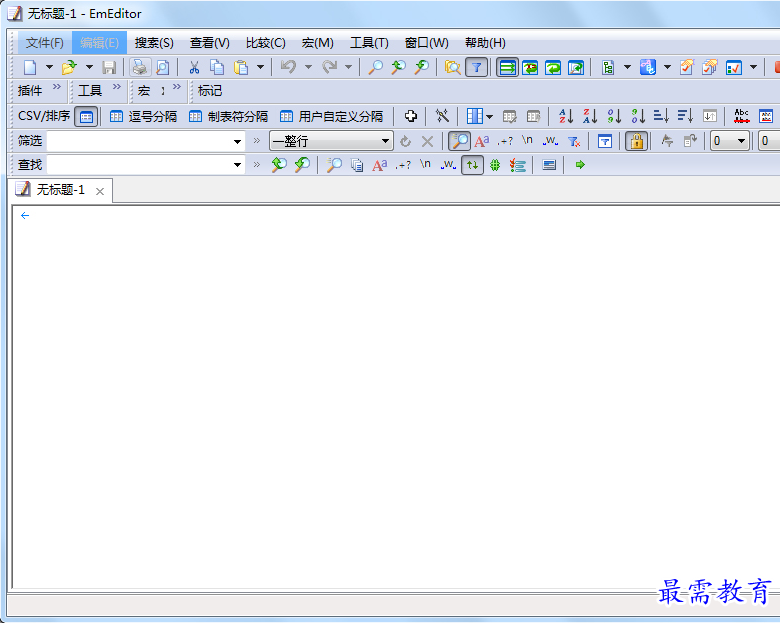Image resolution: width=780 pixels, height=623 pixels.
Task: Open the 帮助(H) menu
Action: pyautogui.click(x=485, y=43)
